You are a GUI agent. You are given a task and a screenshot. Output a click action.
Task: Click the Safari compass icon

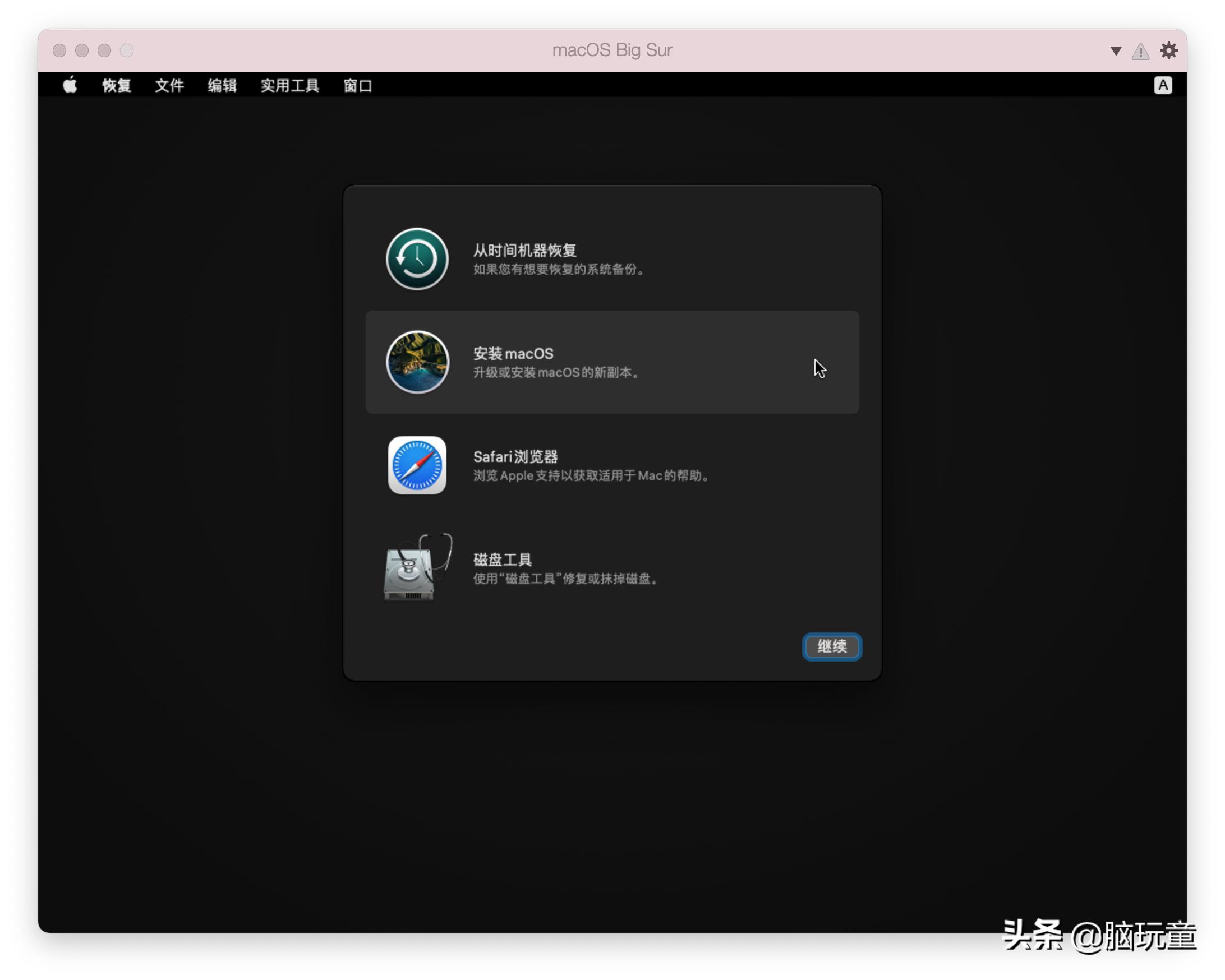417,465
